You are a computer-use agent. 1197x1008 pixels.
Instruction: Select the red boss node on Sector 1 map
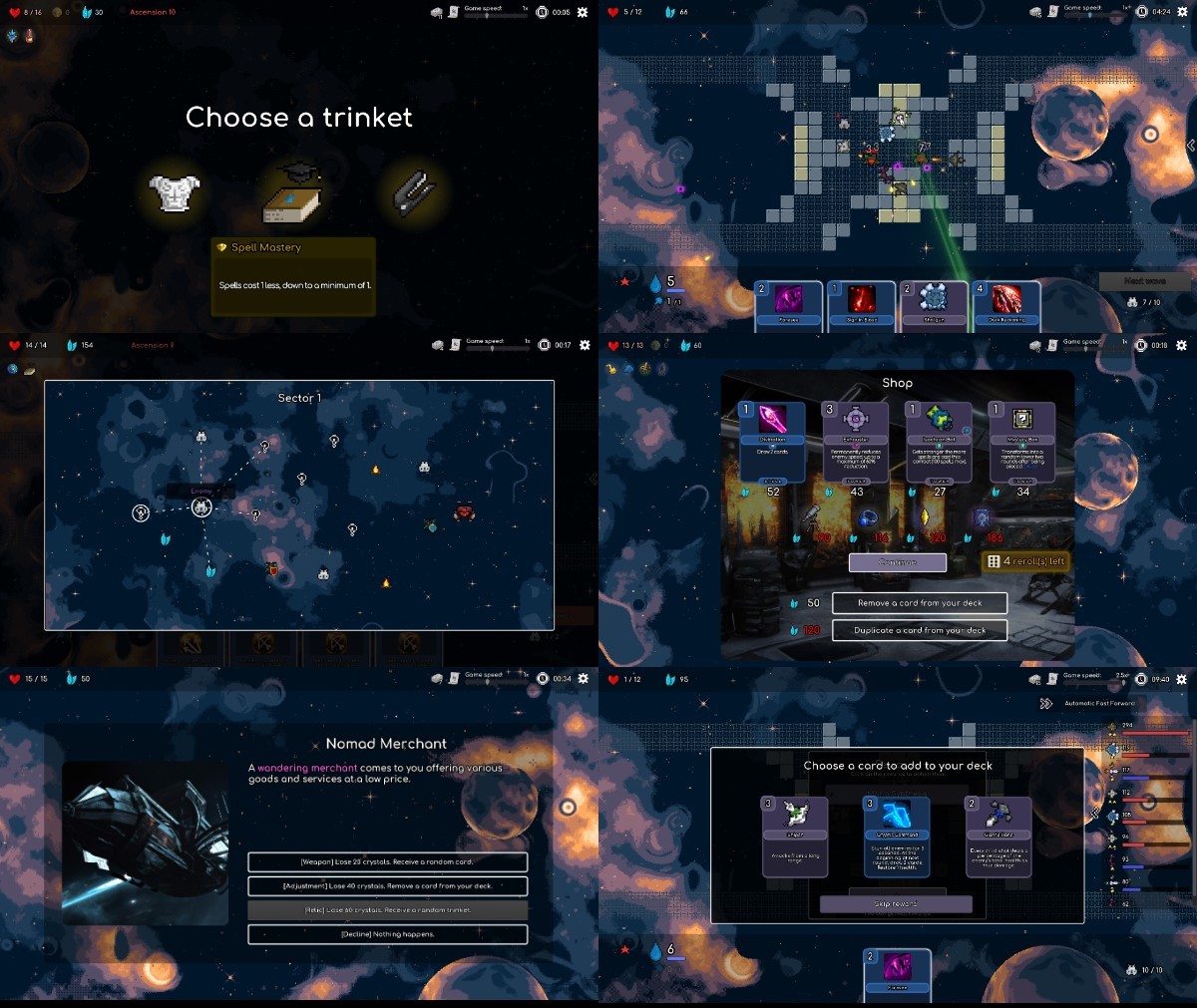464,512
